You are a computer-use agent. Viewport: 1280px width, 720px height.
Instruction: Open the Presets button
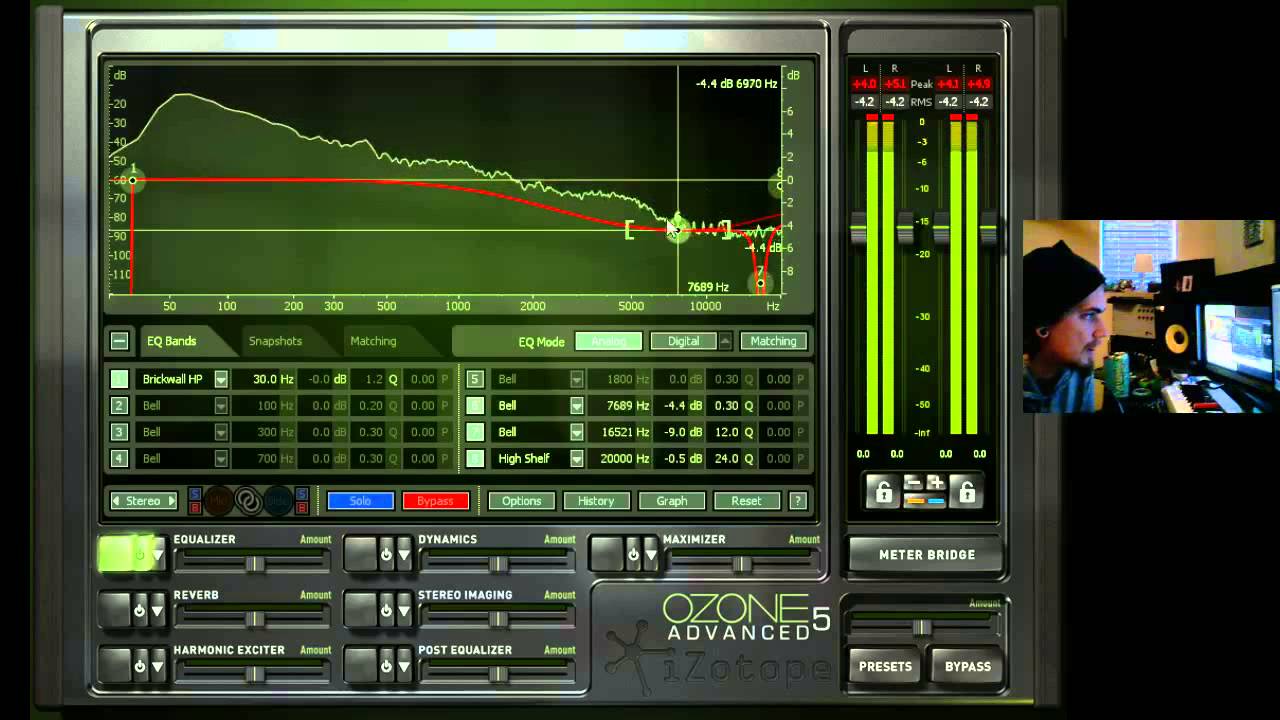click(885, 666)
